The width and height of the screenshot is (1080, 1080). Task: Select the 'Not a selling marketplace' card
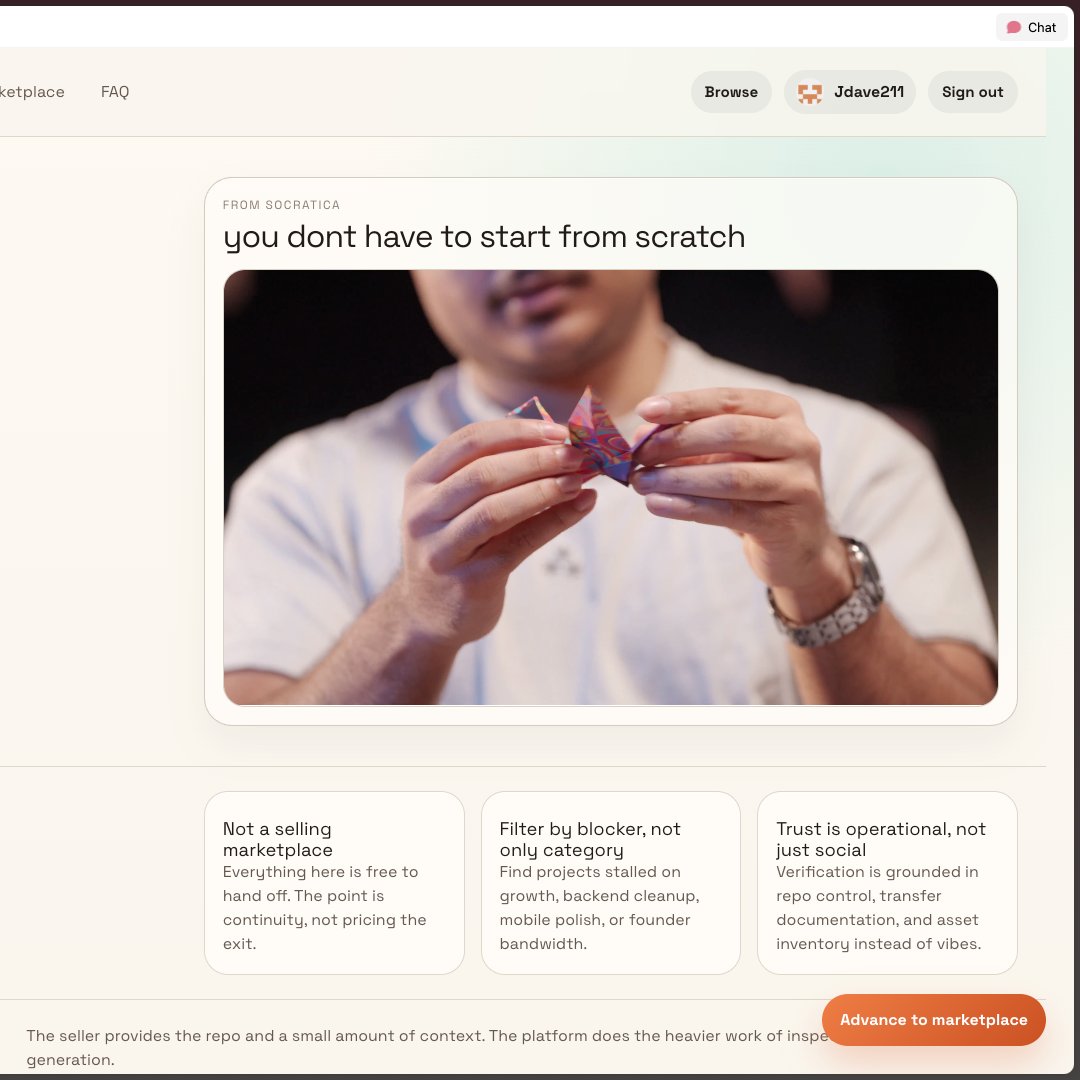(x=334, y=882)
